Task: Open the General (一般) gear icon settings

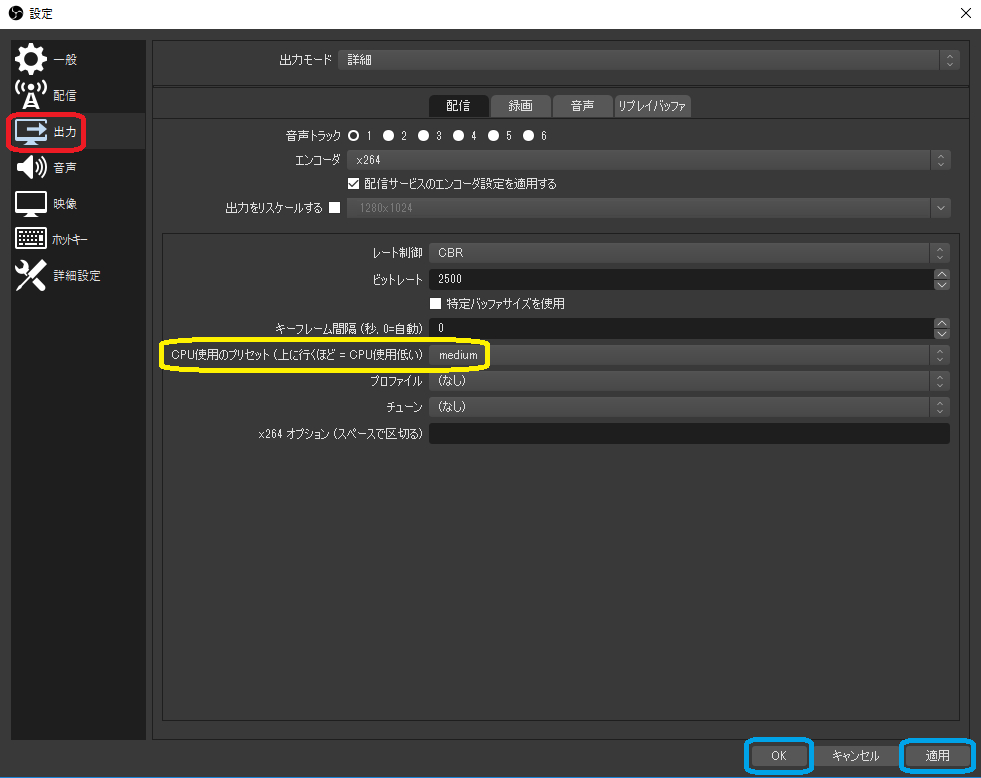Action: (31, 60)
